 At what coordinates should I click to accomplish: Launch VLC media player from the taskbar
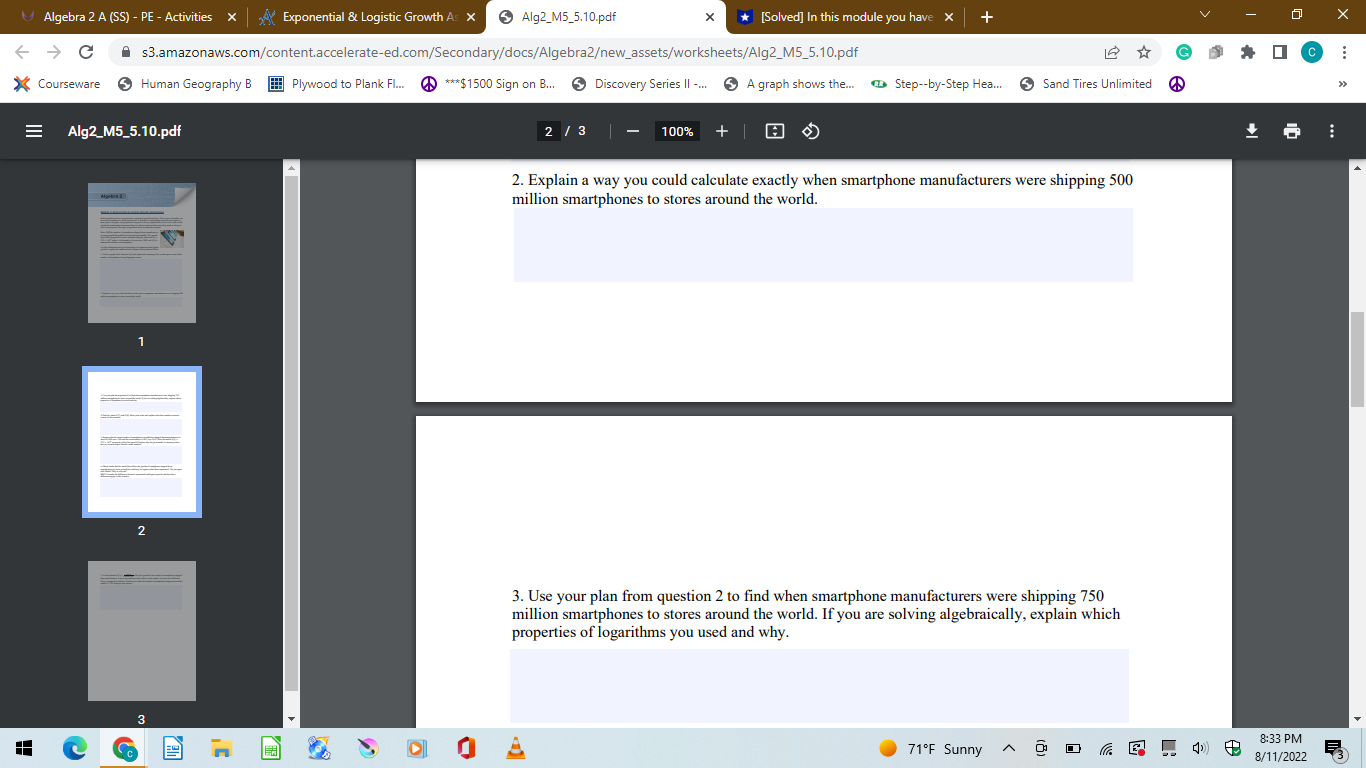coord(515,748)
